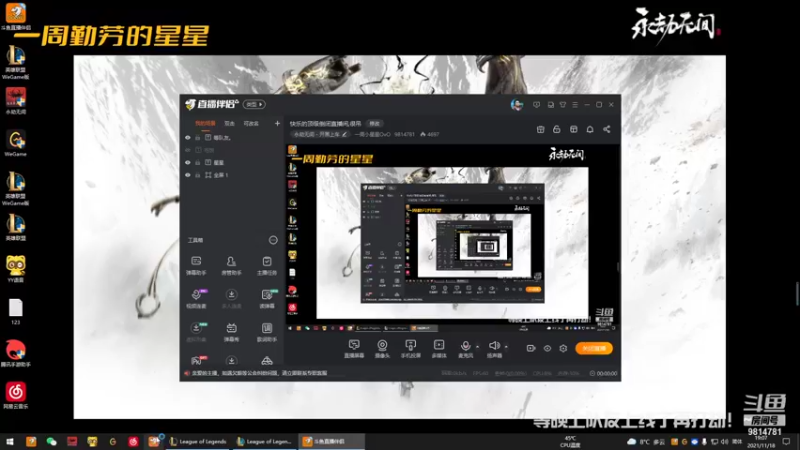This screenshot has width=800, height=450.
Task: Collapse the toolbox (工具箱) section
Action: (x=273, y=240)
